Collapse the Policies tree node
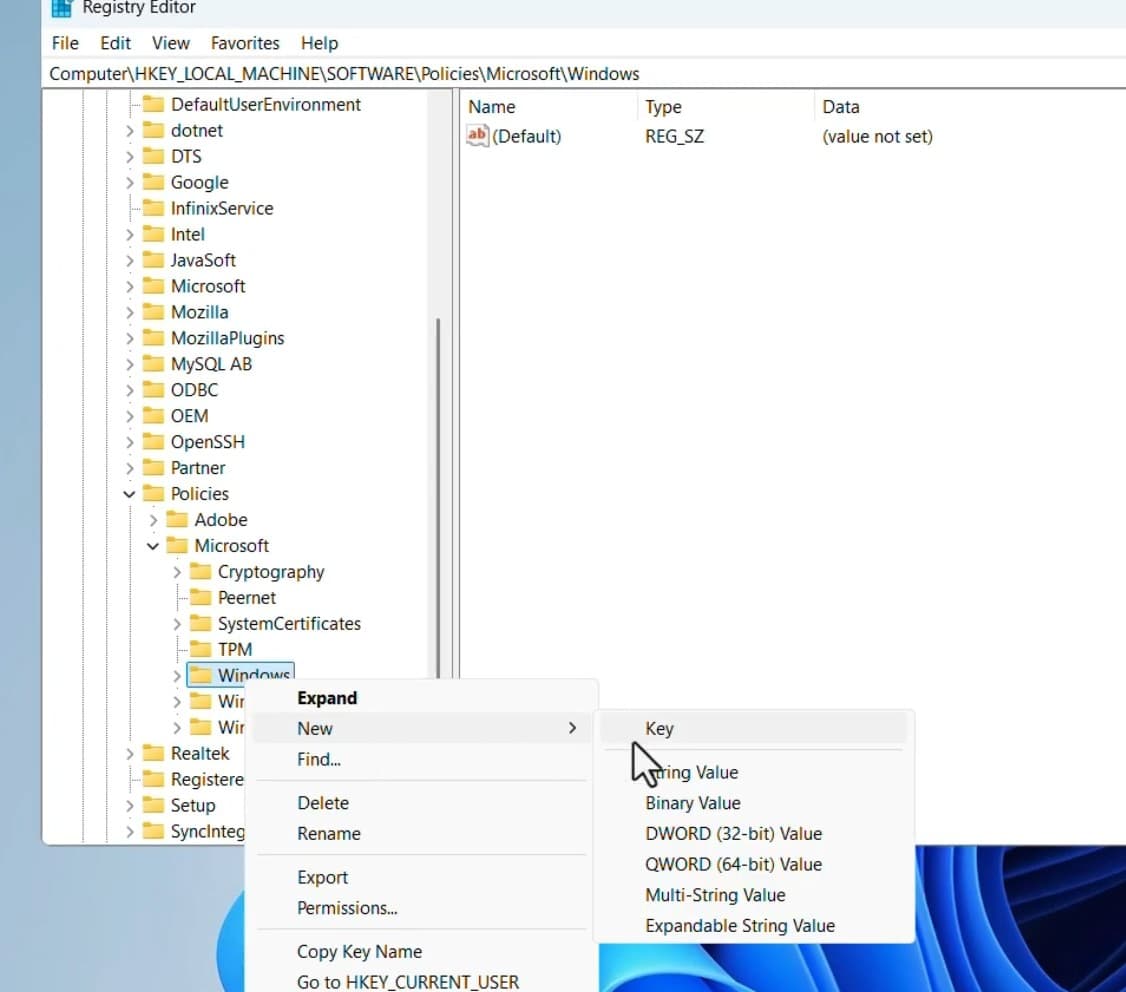1126x992 pixels. [x=129, y=494]
